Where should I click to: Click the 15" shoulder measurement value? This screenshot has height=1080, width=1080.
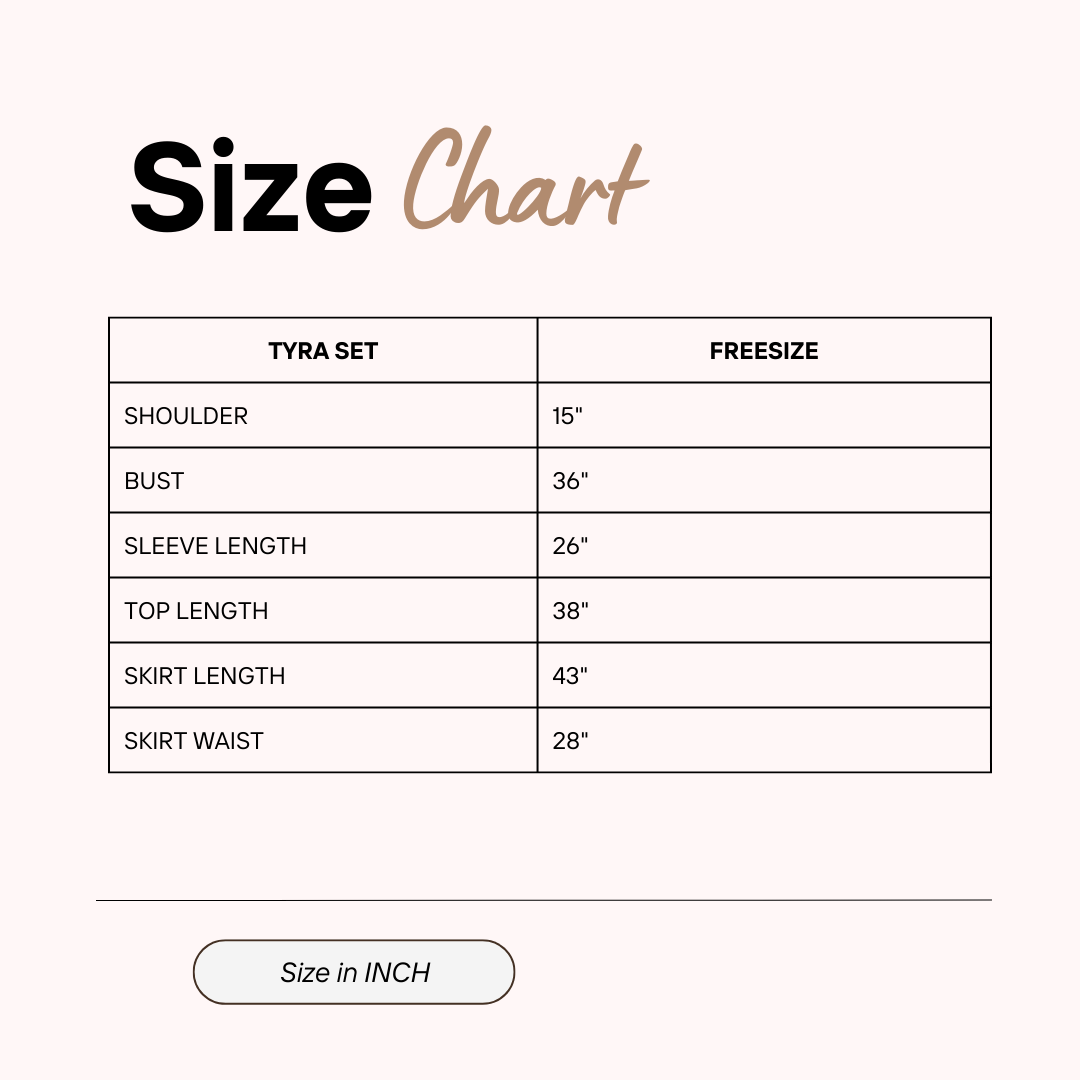pyautogui.click(x=568, y=416)
